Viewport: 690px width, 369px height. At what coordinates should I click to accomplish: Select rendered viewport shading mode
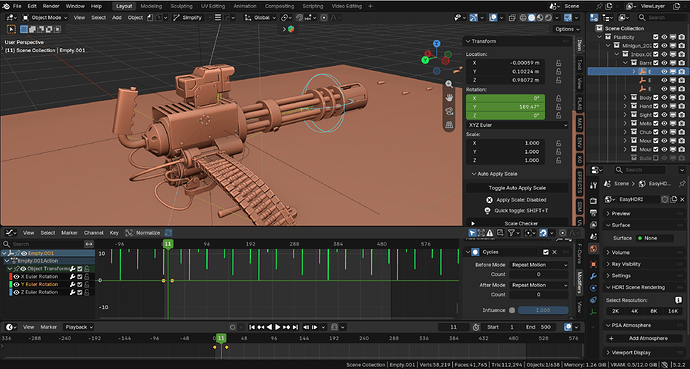(548, 18)
